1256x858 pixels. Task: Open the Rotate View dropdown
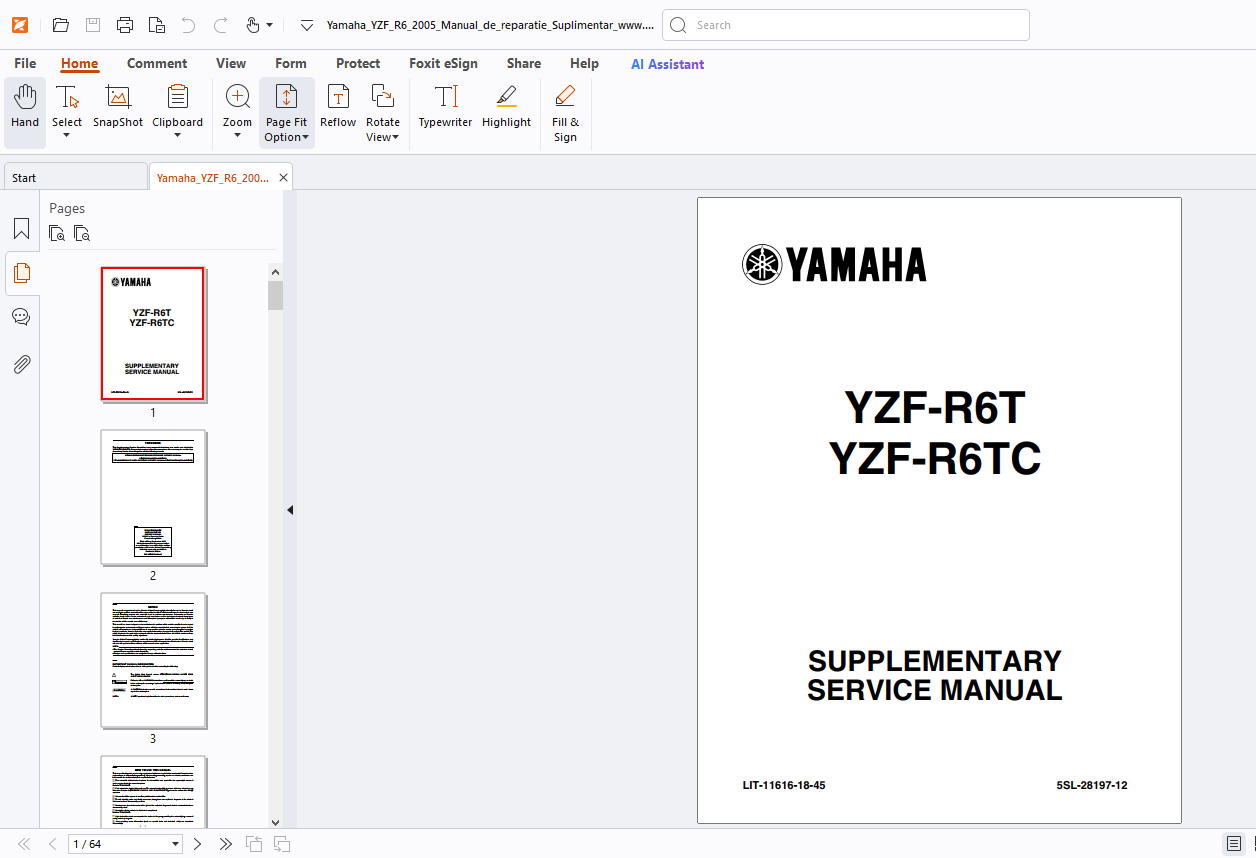click(382, 112)
